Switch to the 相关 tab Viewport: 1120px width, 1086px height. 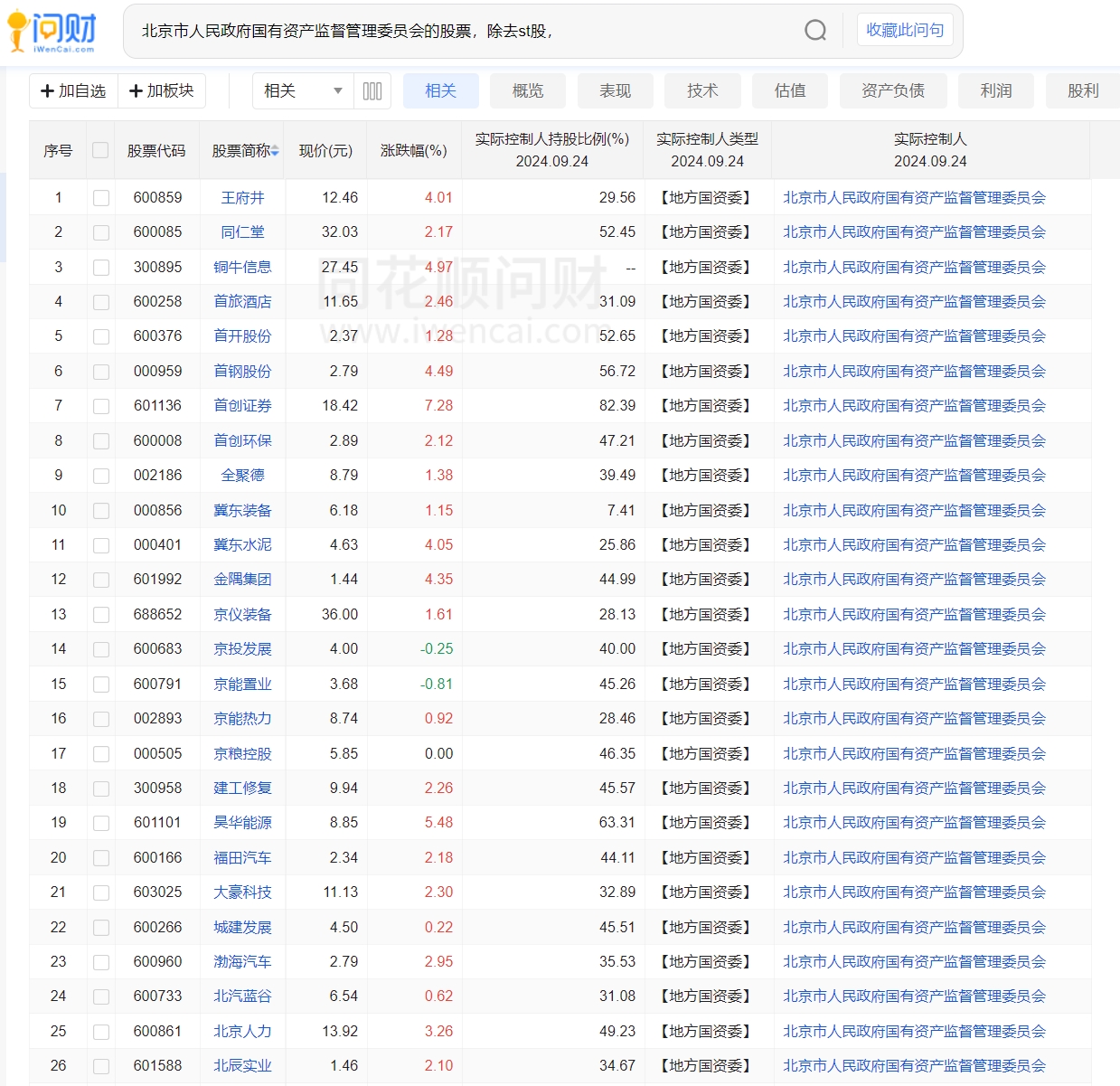pos(441,91)
